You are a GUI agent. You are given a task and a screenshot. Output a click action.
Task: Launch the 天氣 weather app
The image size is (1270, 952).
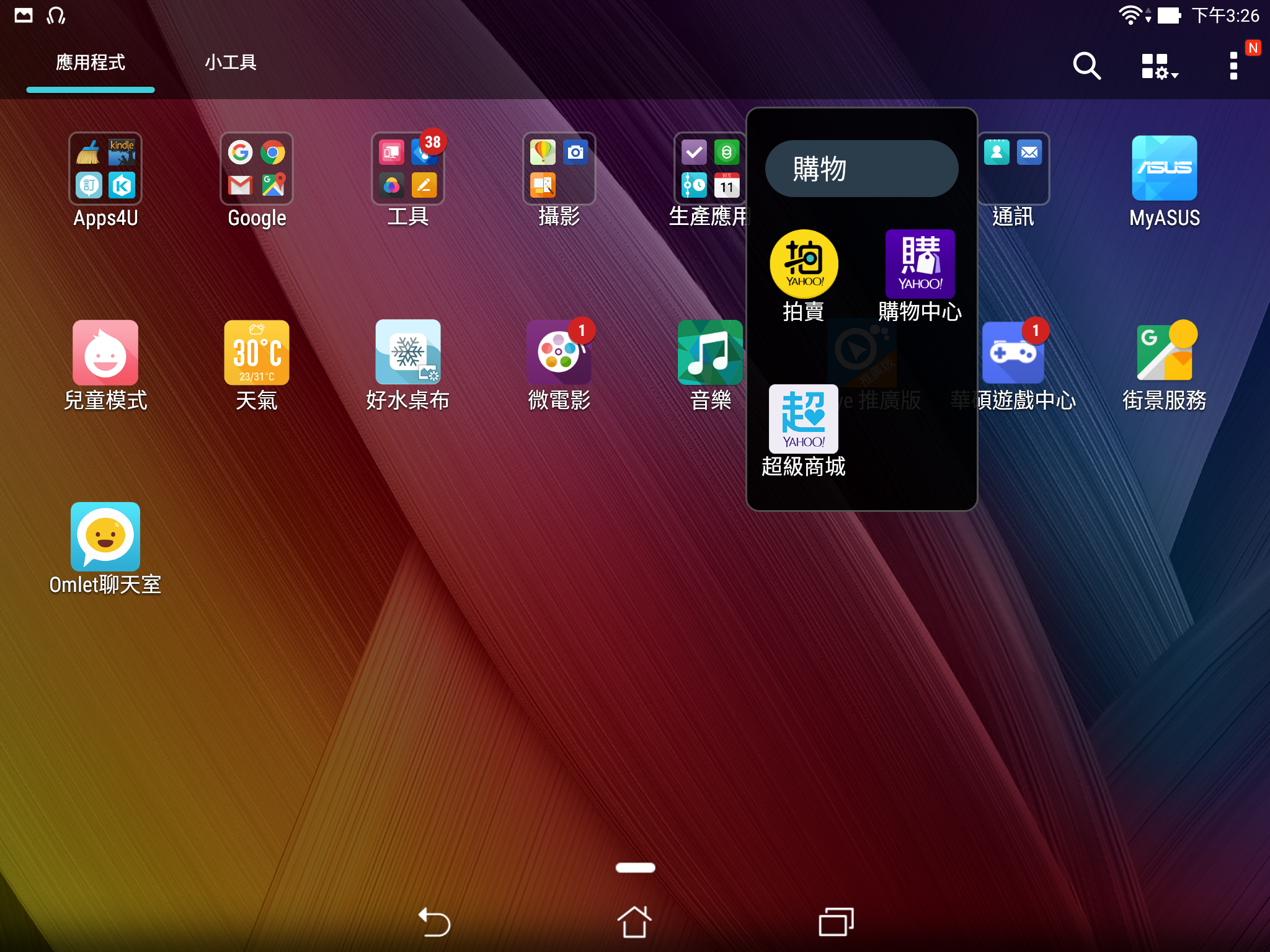pyautogui.click(x=256, y=352)
